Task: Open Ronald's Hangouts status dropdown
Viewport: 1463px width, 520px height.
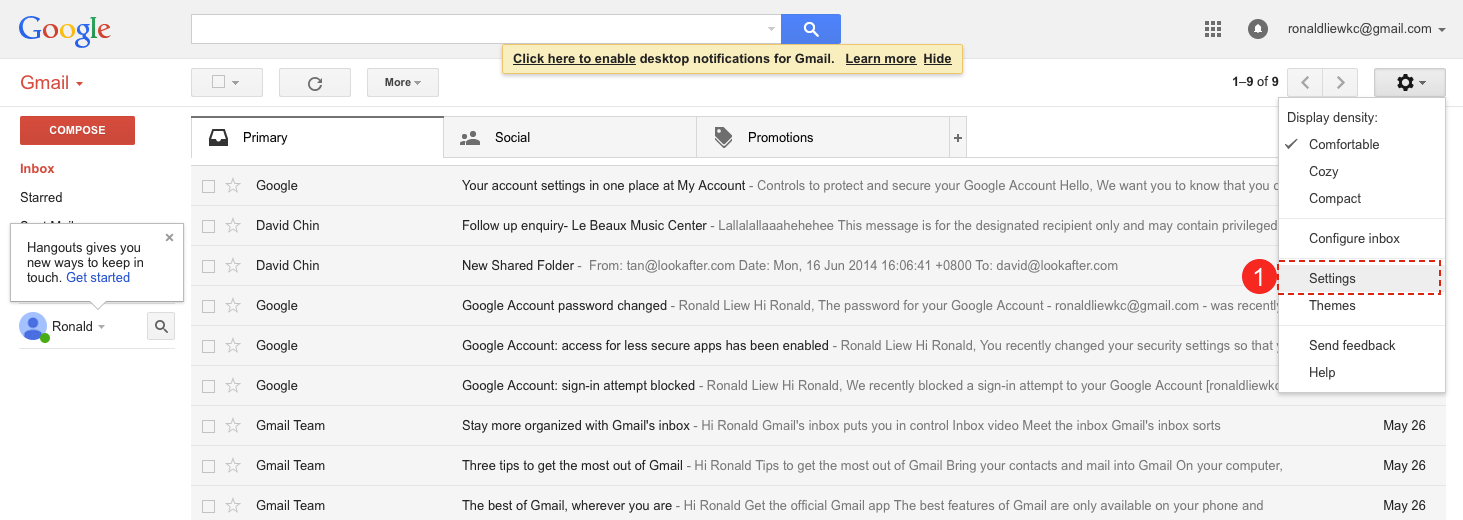Action: pos(101,327)
